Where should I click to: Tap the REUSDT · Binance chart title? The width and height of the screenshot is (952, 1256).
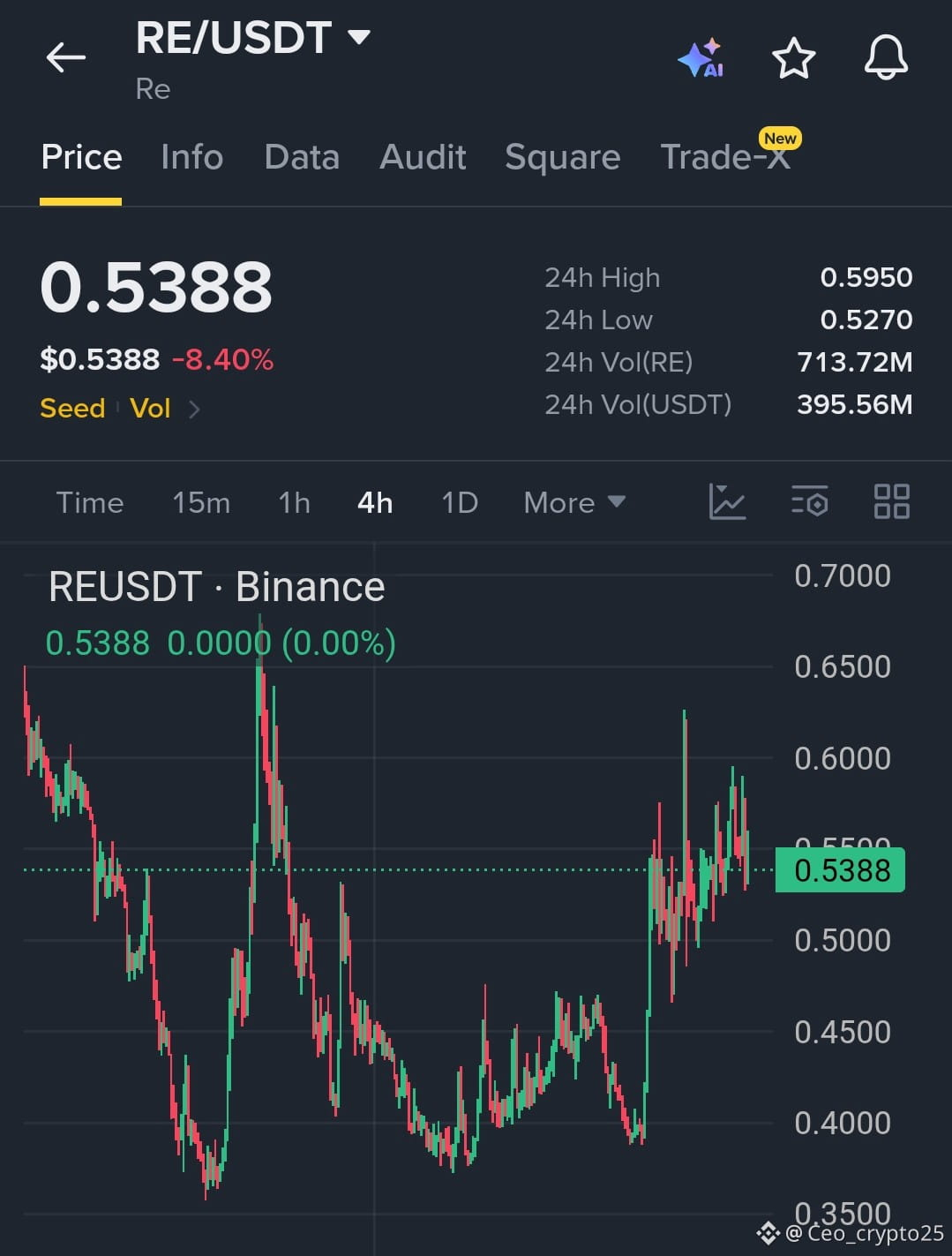coord(217,587)
